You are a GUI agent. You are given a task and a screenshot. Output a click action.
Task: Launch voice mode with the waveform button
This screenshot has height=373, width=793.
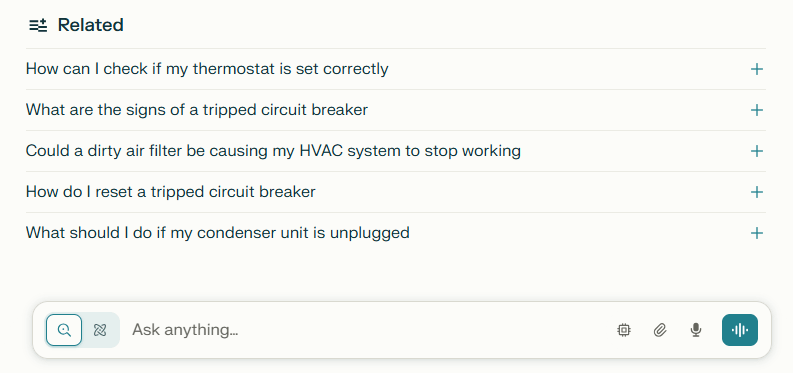pyautogui.click(x=739, y=330)
